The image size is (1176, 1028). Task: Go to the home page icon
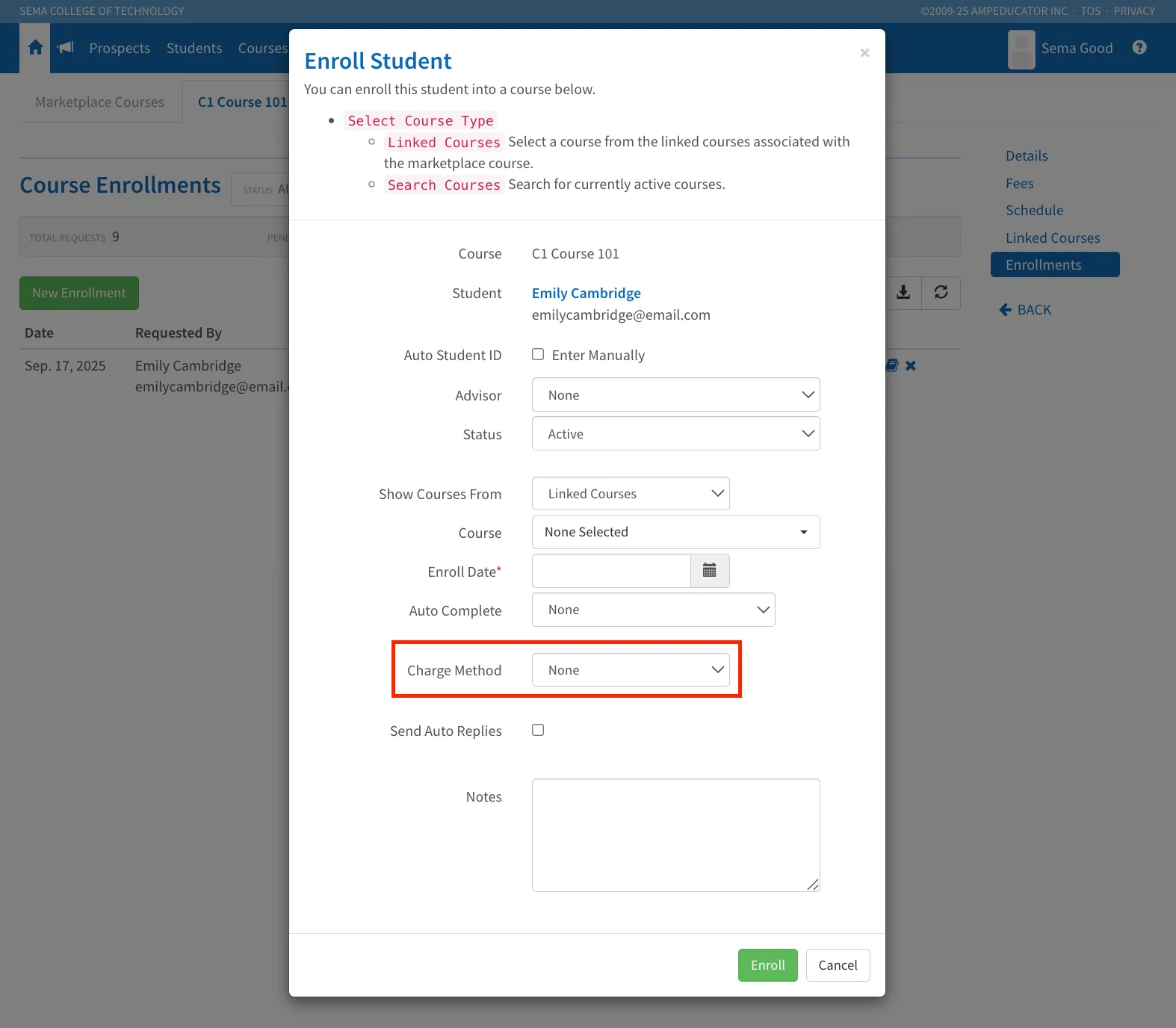(x=35, y=48)
